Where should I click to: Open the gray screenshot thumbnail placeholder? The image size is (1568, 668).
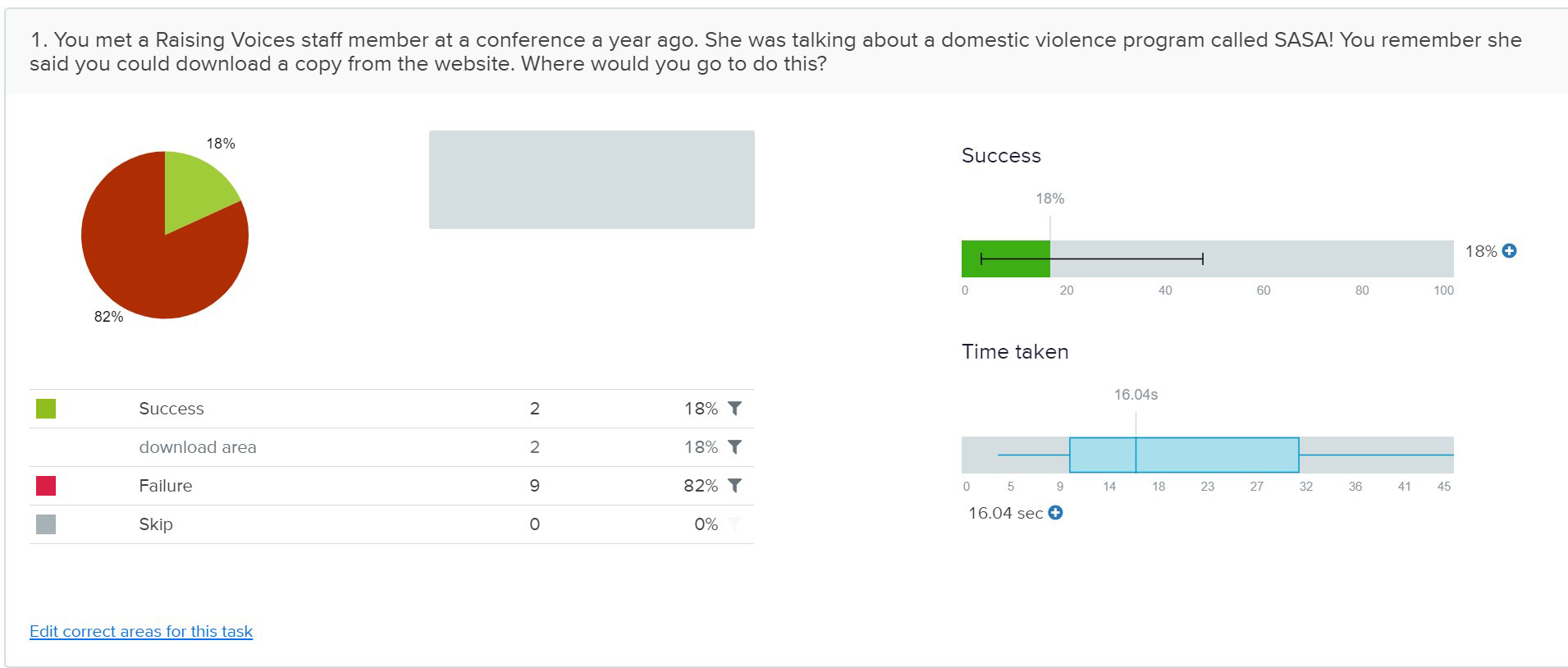click(x=592, y=180)
